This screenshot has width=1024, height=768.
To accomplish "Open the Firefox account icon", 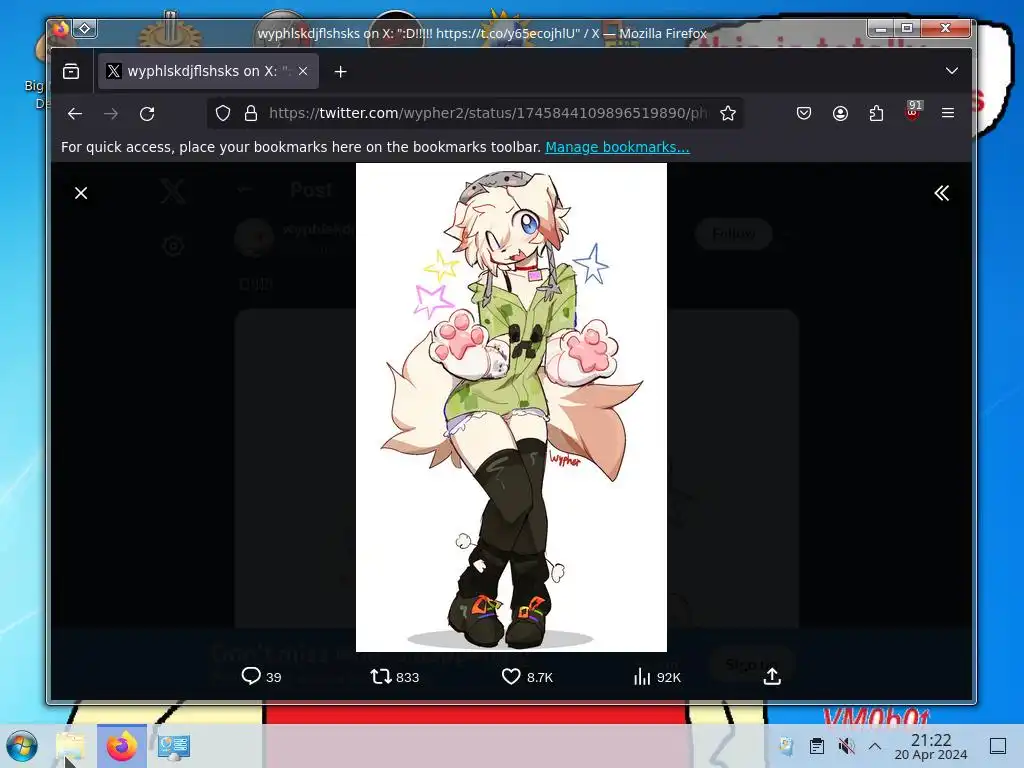I will [x=840, y=113].
